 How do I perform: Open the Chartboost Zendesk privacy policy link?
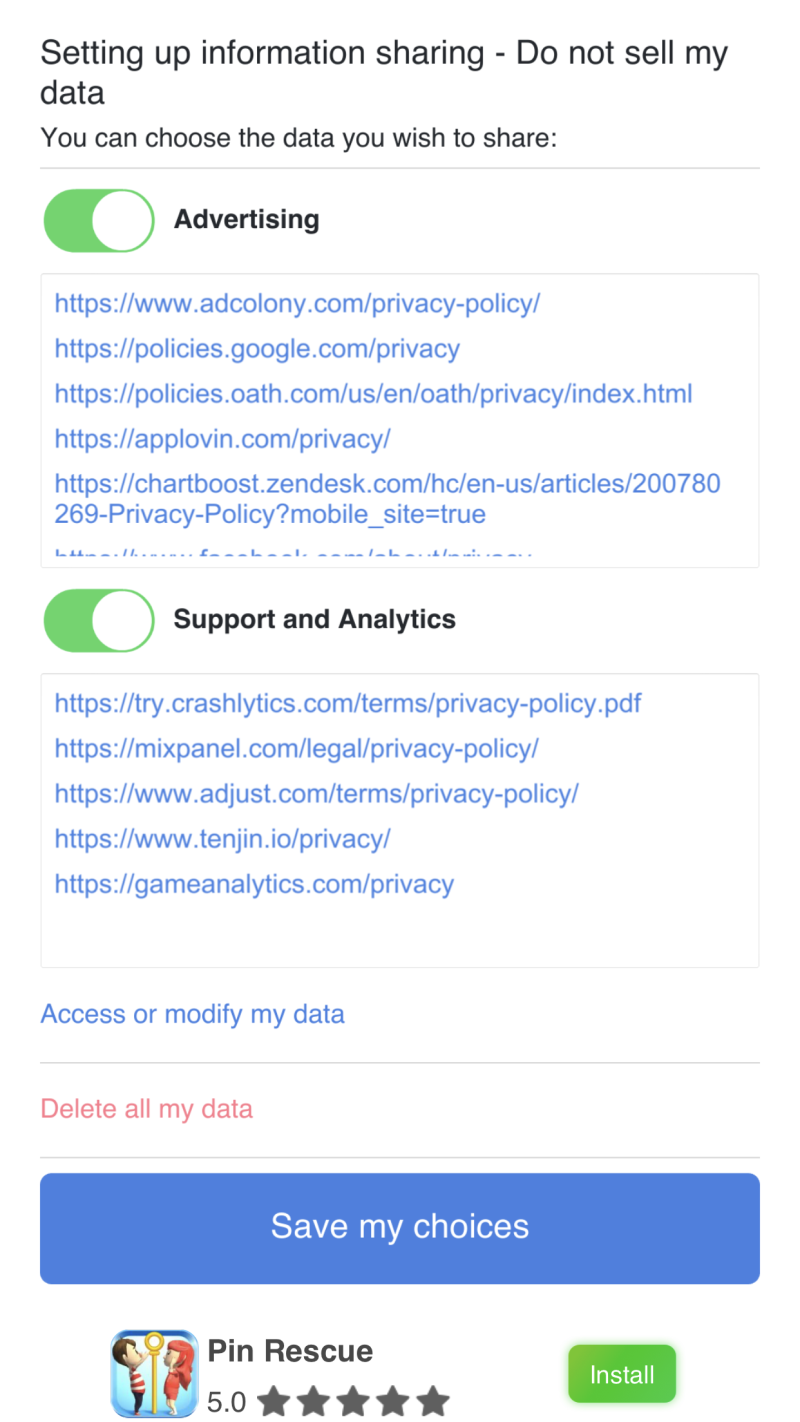[x=387, y=500]
